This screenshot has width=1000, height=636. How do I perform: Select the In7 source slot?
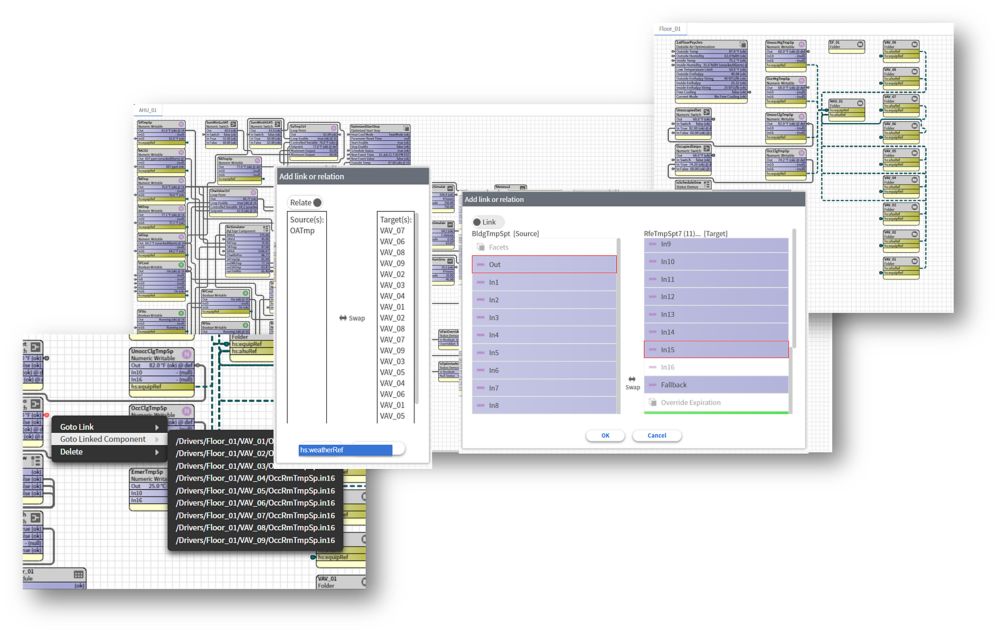coord(545,388)
